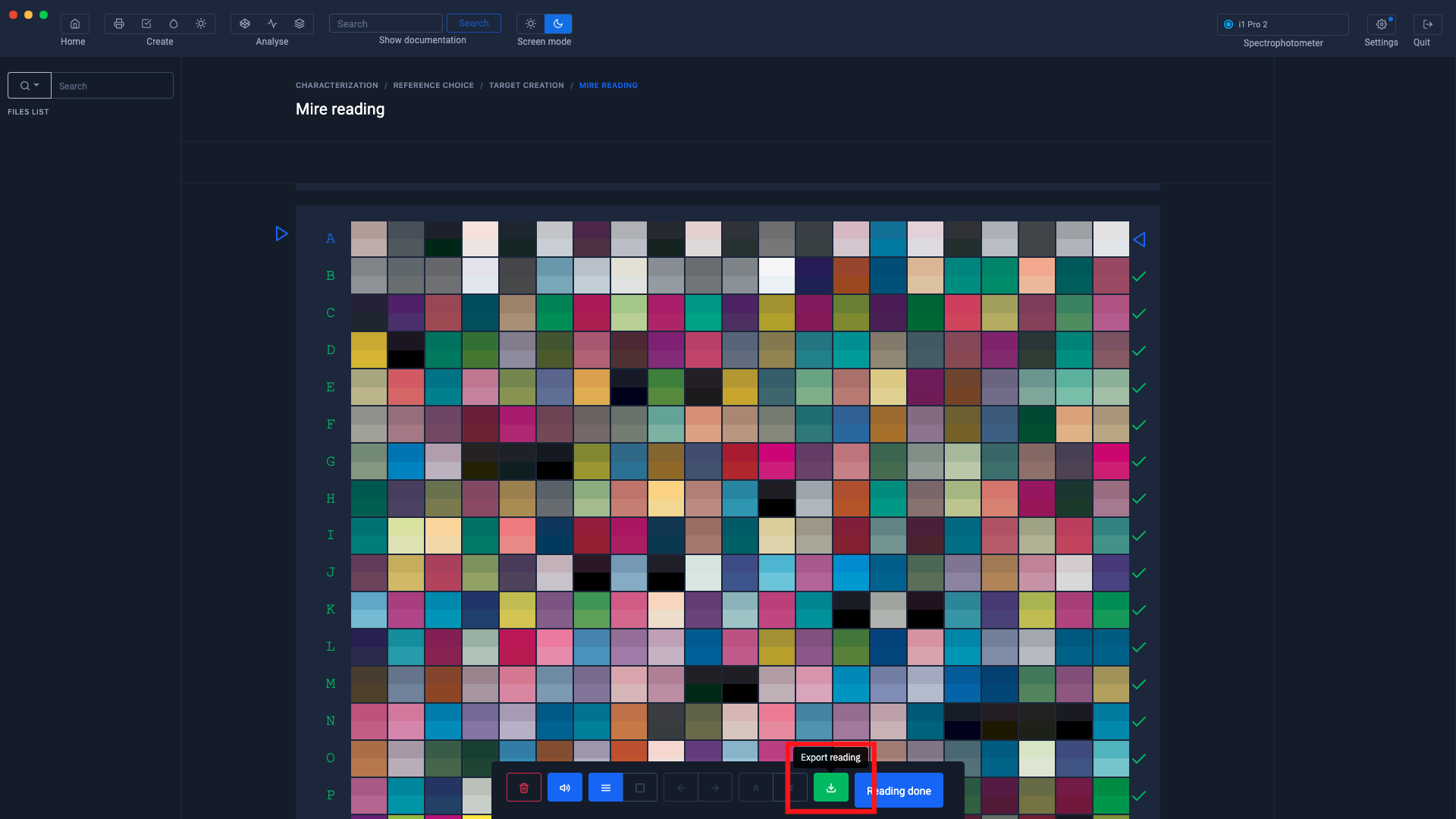1456x819 pixels.
Task: Click the Quit exit icon
Action: 1427,24
